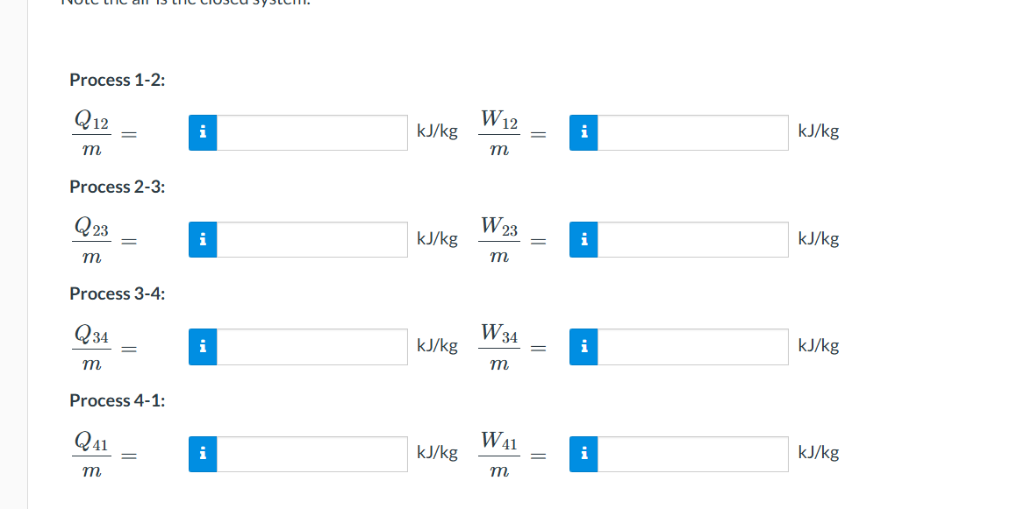The width and height of the screenshot is (1024, 509).
Task: Click the info icon for W34/m
Action: point(583,346)
